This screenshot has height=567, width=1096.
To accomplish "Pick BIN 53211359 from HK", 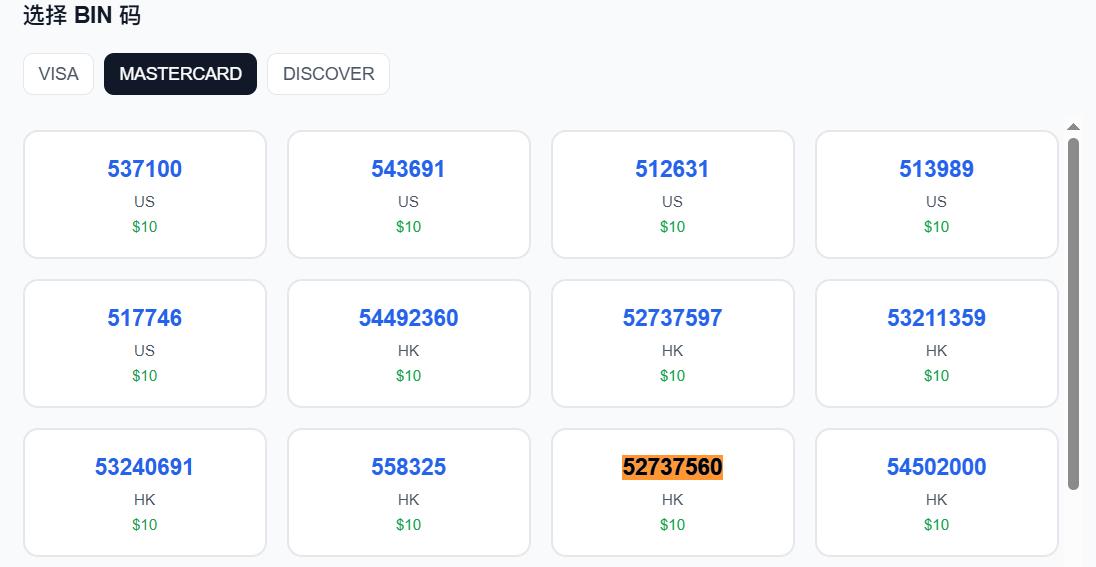I will [936, 343].
